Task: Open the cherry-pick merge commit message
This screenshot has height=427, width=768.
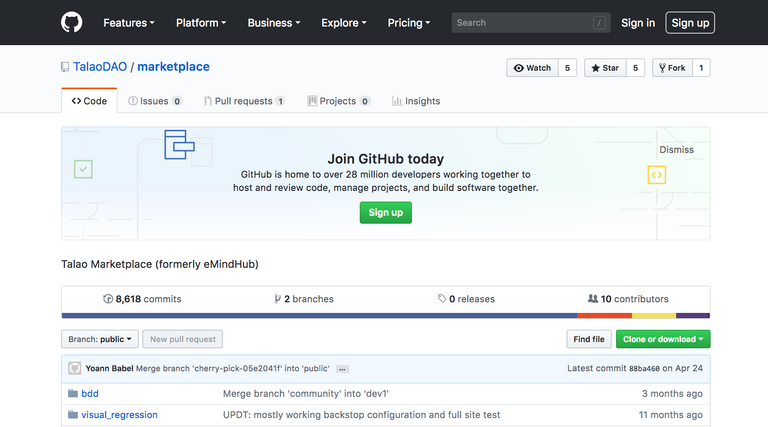Action: tap(233, 368)
